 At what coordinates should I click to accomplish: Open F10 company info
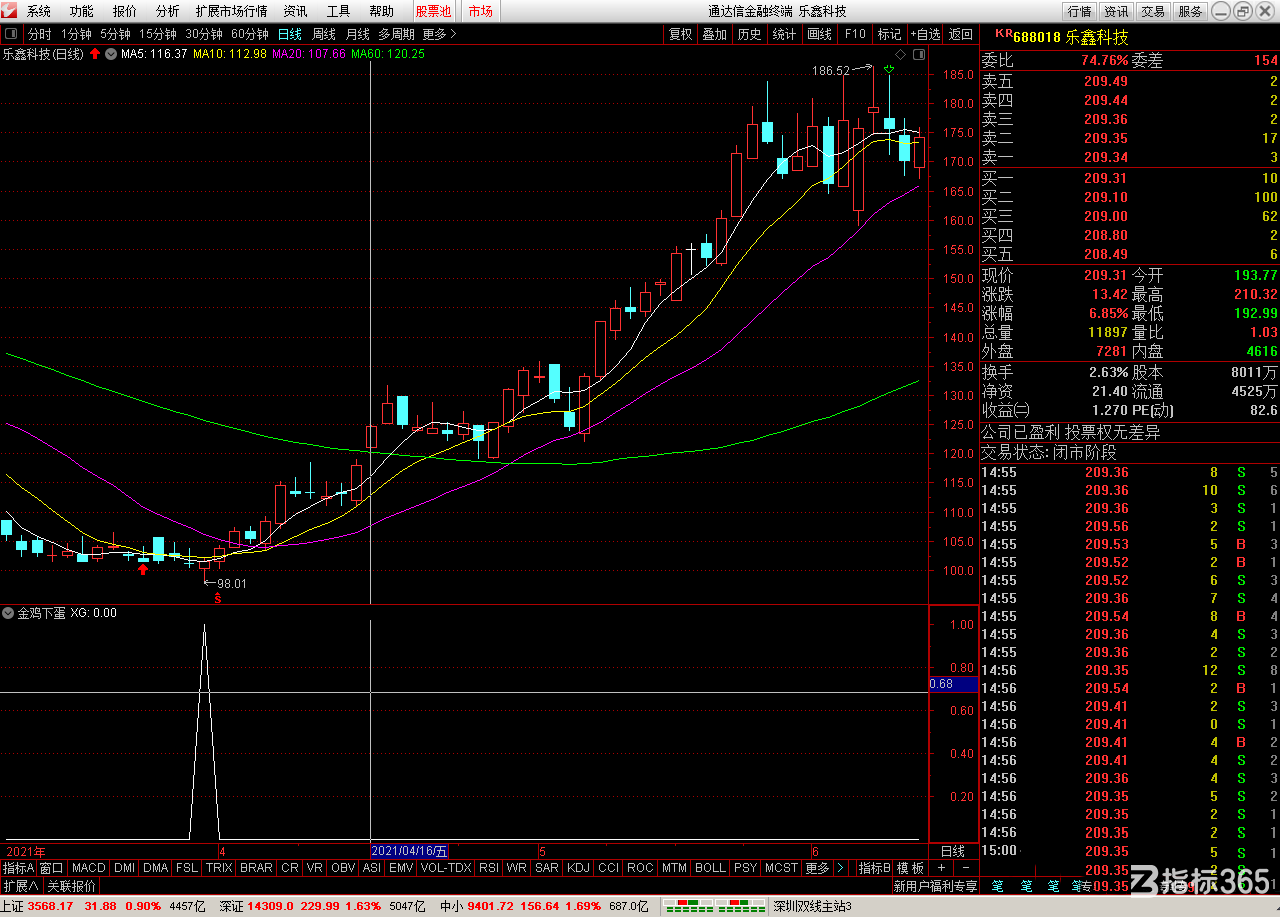pos(855,34)
